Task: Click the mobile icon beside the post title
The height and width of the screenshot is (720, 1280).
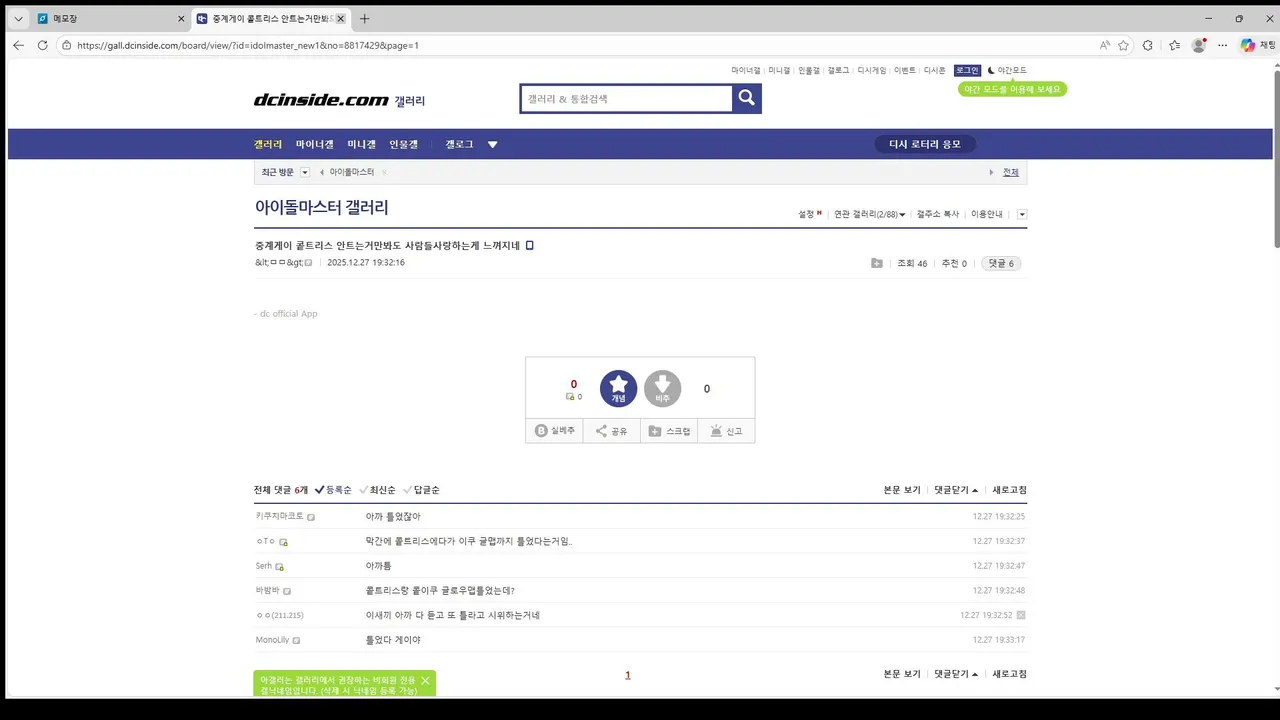Action: click(x=530, y=245)
